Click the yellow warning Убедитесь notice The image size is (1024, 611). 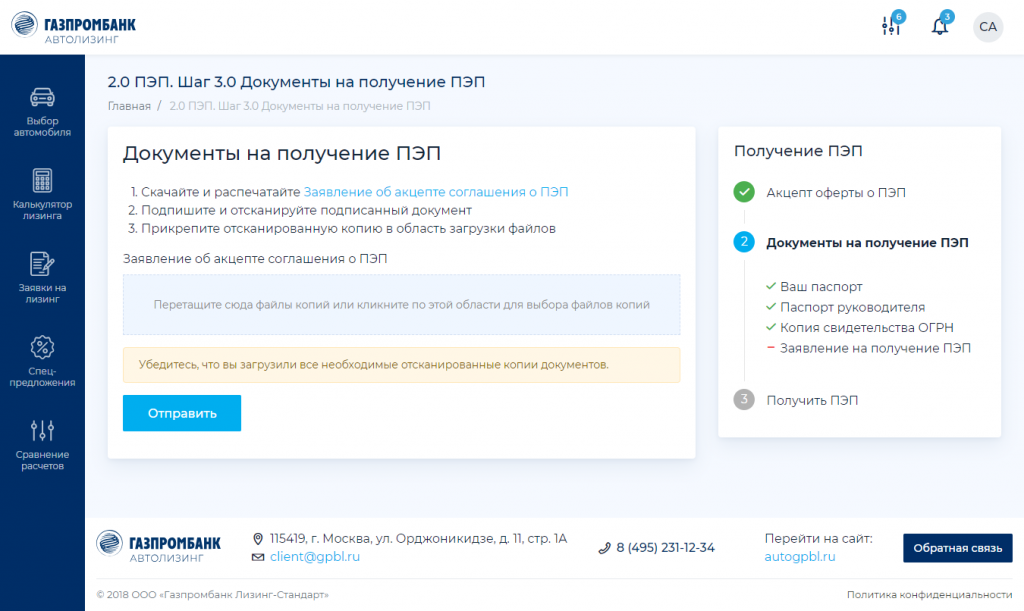pos(402,365)
